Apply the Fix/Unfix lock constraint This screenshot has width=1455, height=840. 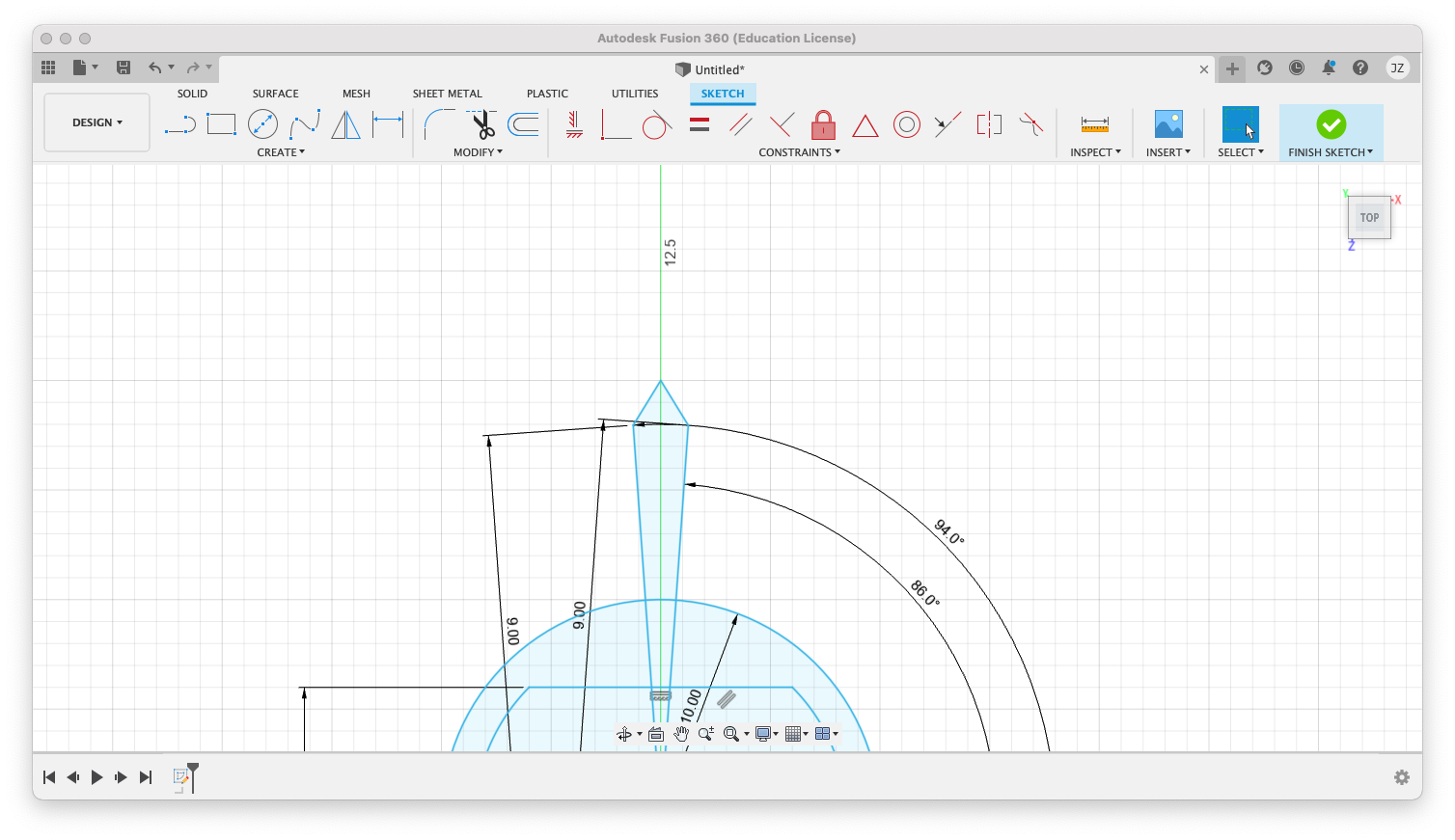tap(823, 124)
